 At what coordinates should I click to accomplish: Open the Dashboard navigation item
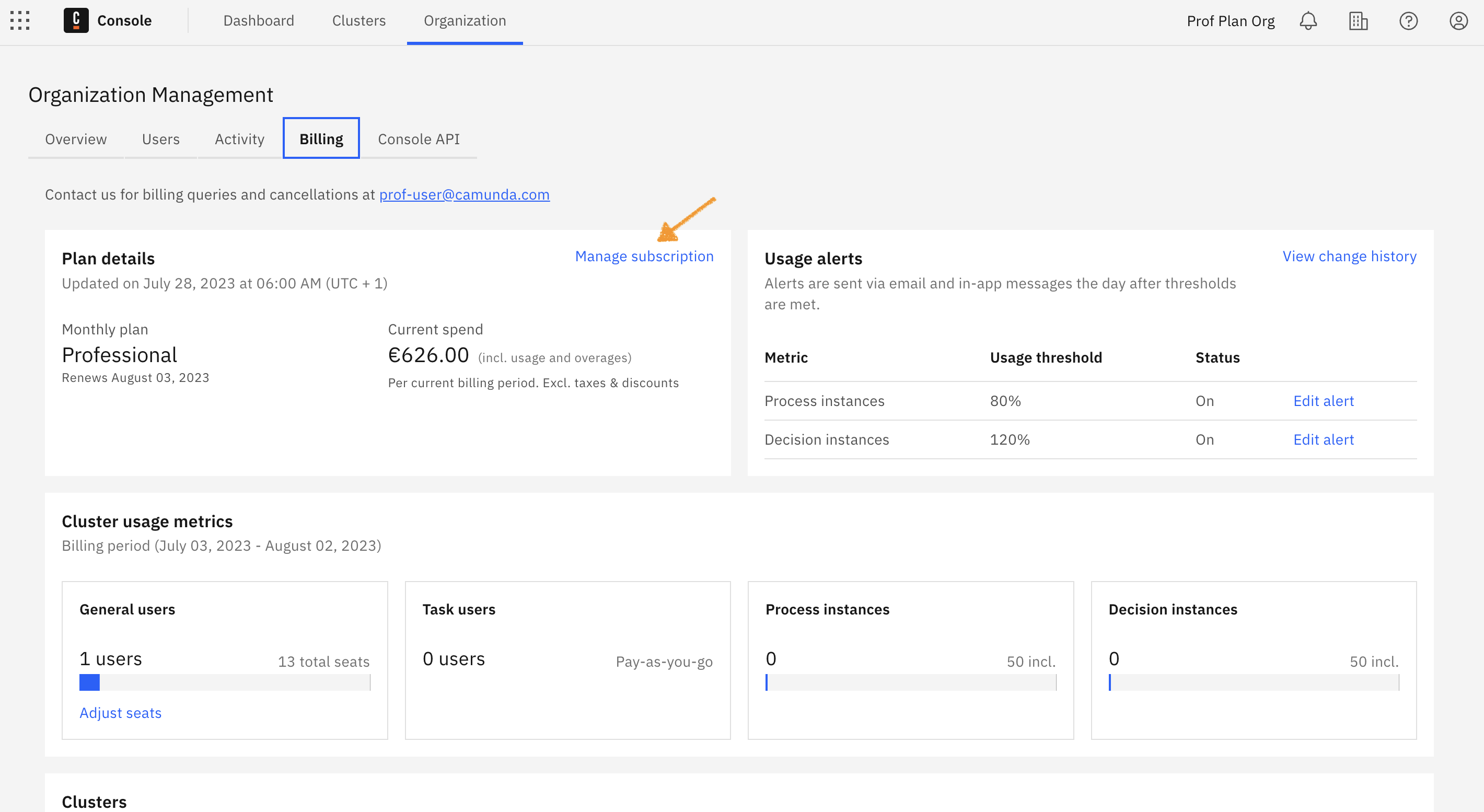(259, 21)
